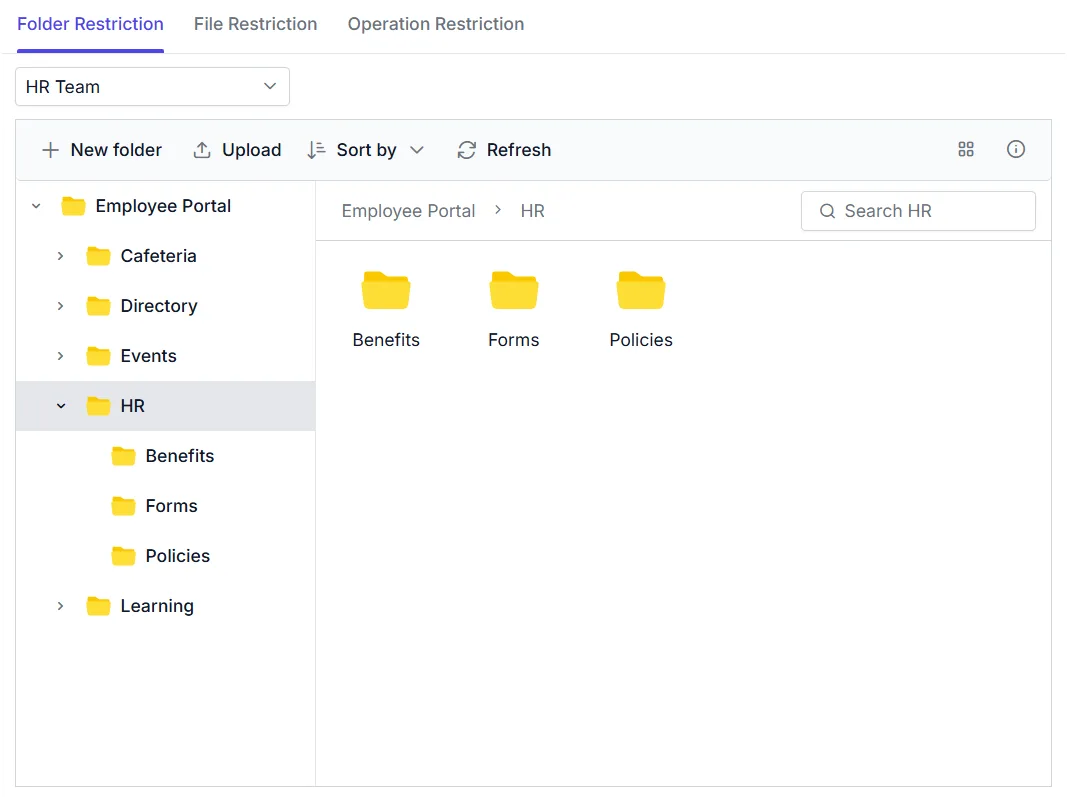Click the Directory folder icon in tree
This screenshot has height=797, width=1067.
click(98, 306)
